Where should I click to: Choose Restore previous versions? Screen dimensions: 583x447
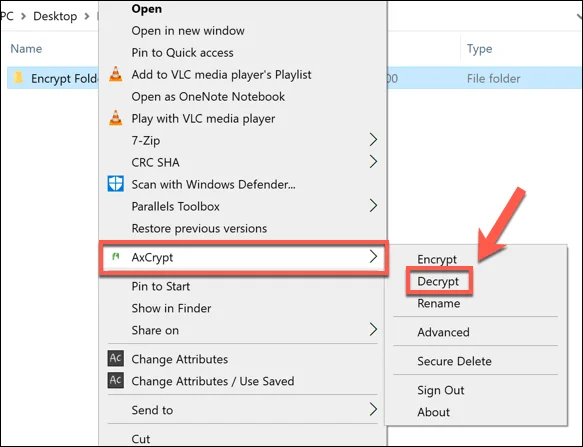pos(199,228)
